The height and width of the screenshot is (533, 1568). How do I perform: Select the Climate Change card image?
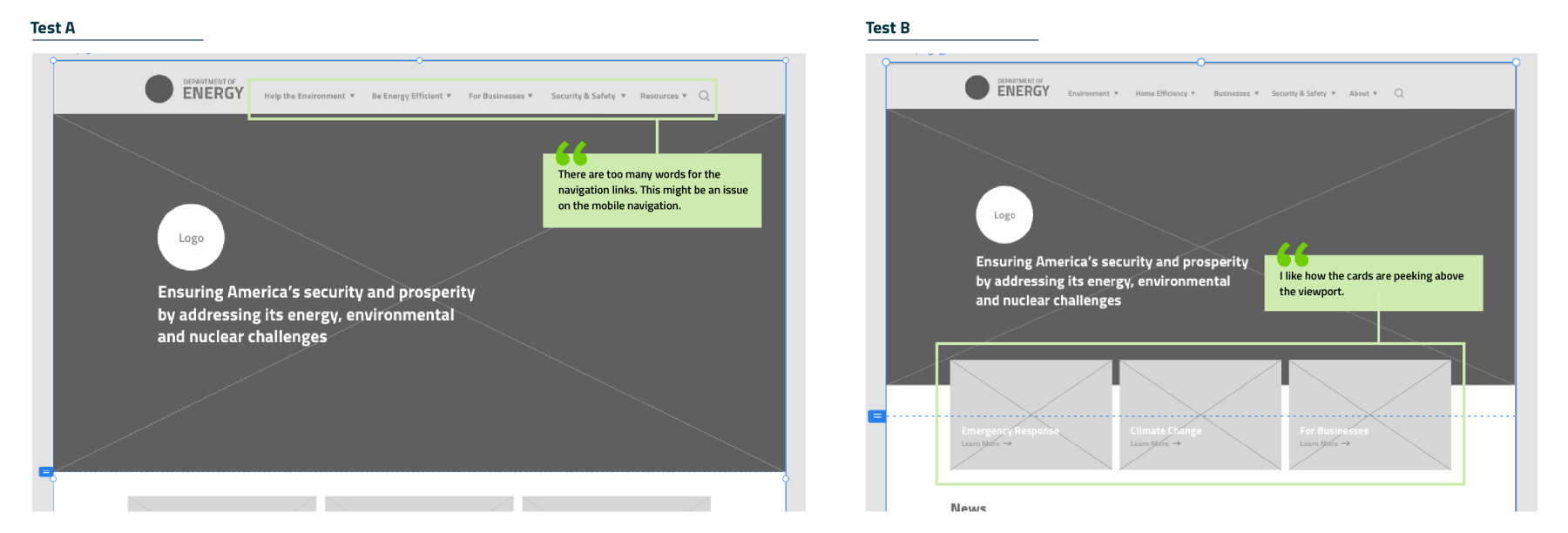[1200, 415]
